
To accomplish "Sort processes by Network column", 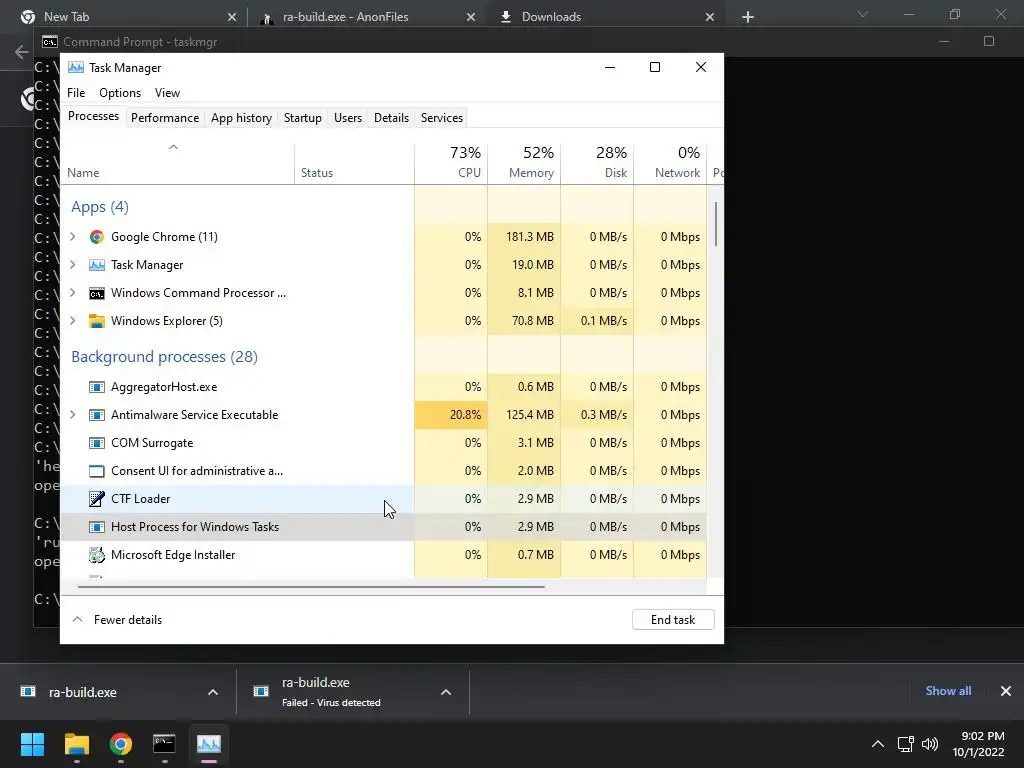I will coord(670,162).
